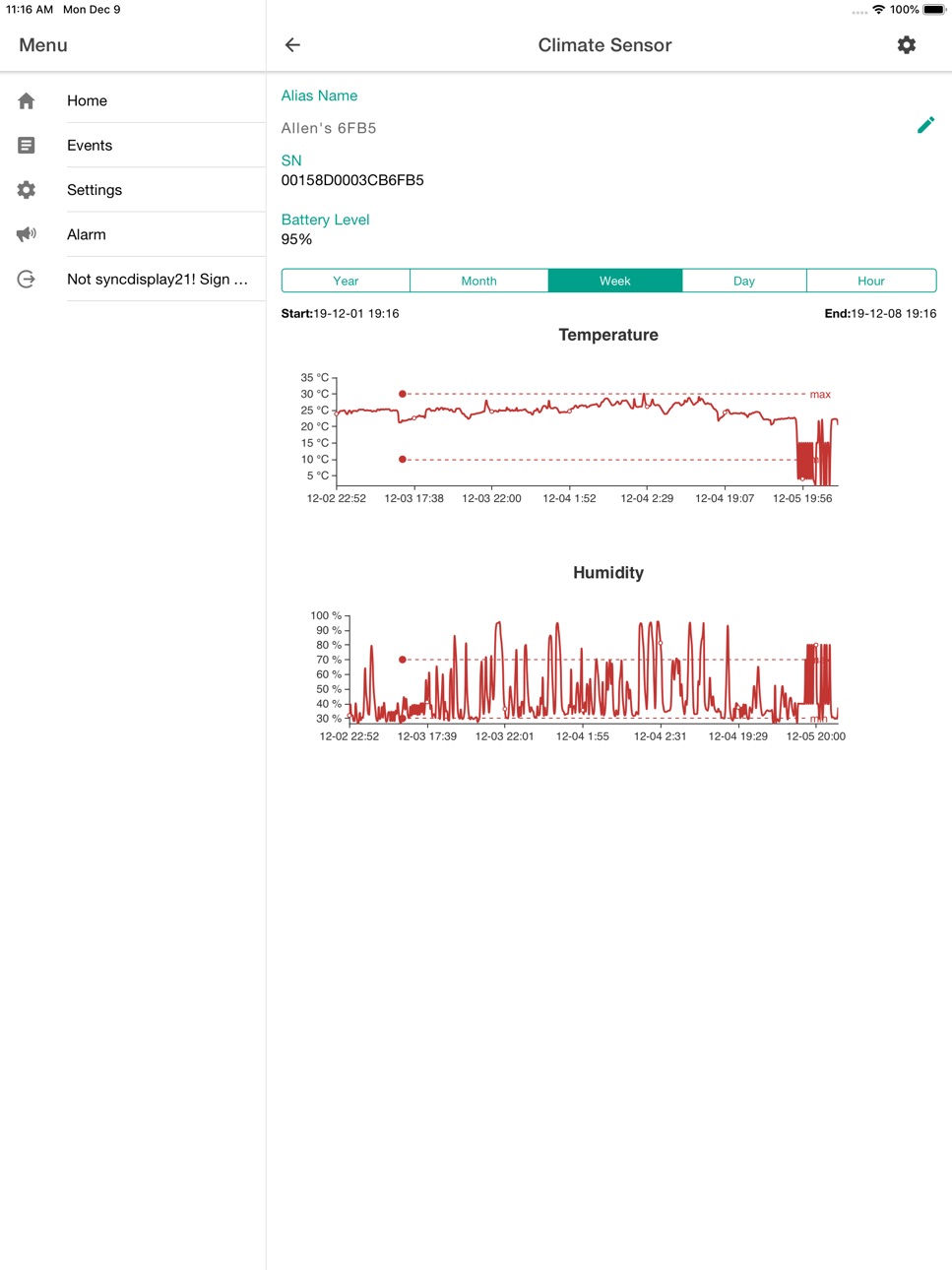
Task: Tap the Wi-Fi status icon
Action: (878, 10)
